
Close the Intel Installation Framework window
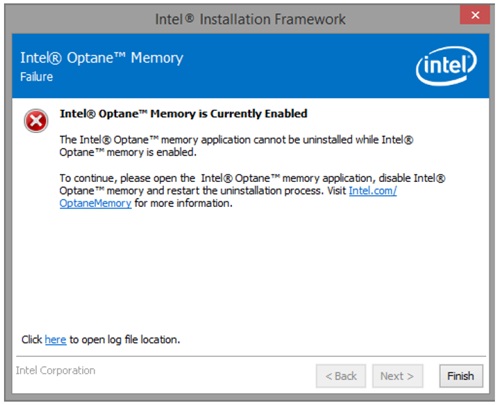[475, 15]
